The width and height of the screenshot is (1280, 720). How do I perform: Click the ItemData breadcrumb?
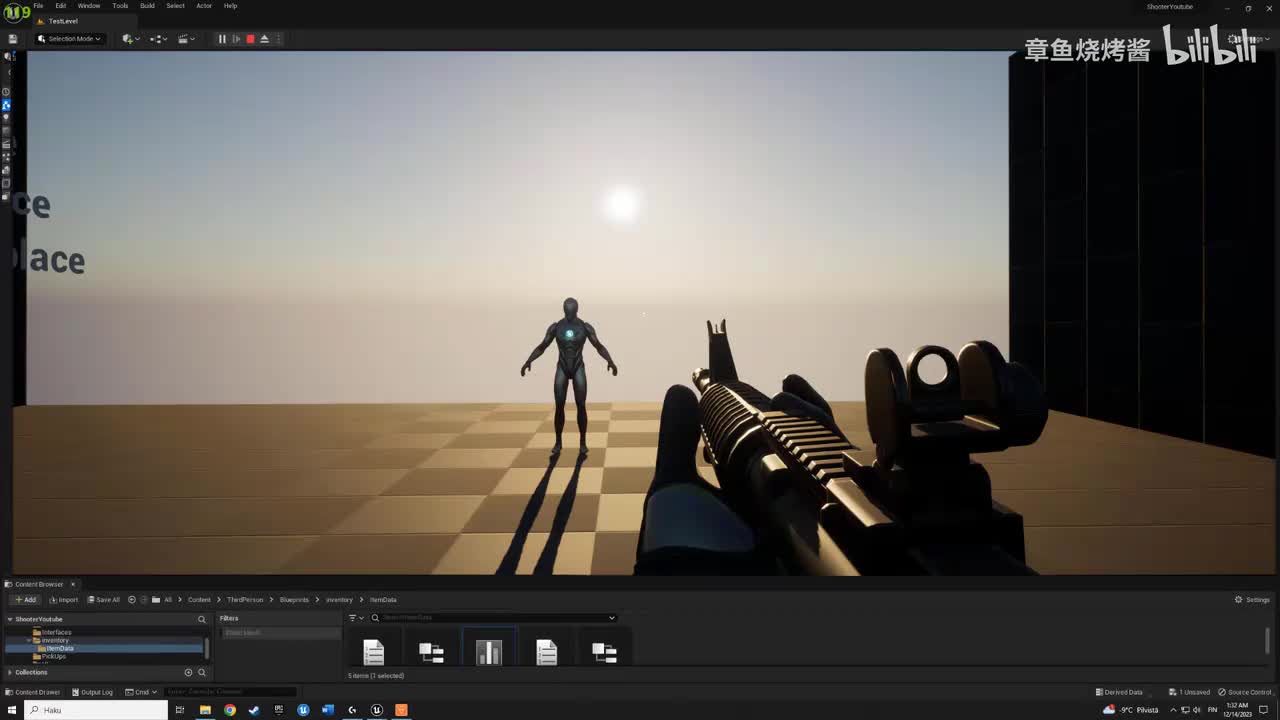pyautogui.click(x=383, y=600)
